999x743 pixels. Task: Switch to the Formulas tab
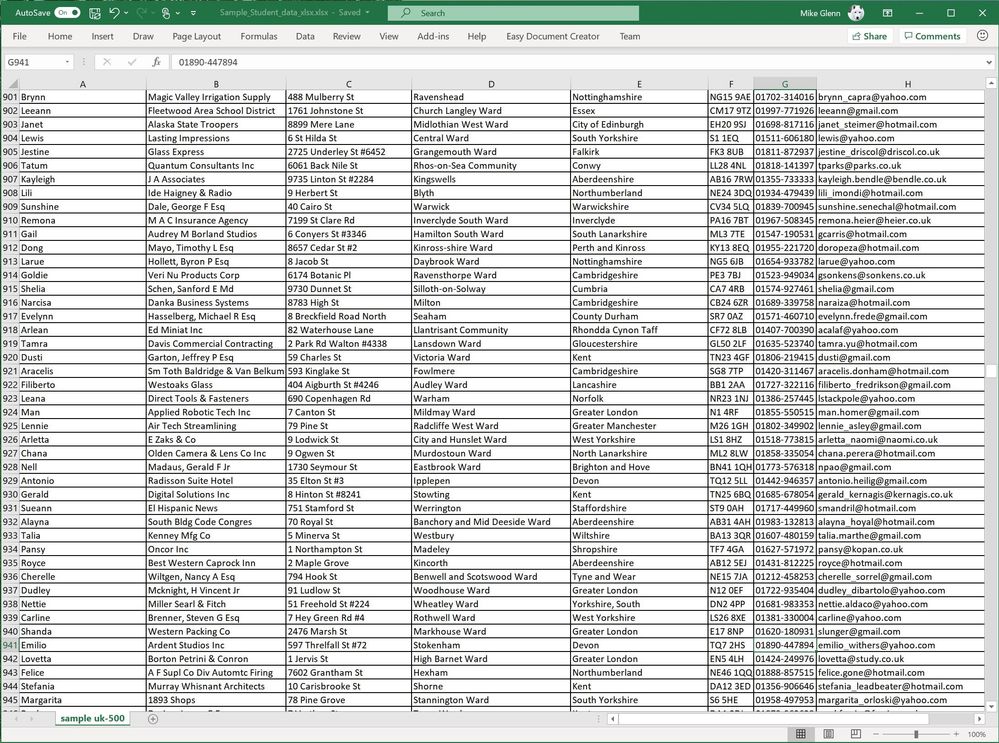(x=259, y=36)
